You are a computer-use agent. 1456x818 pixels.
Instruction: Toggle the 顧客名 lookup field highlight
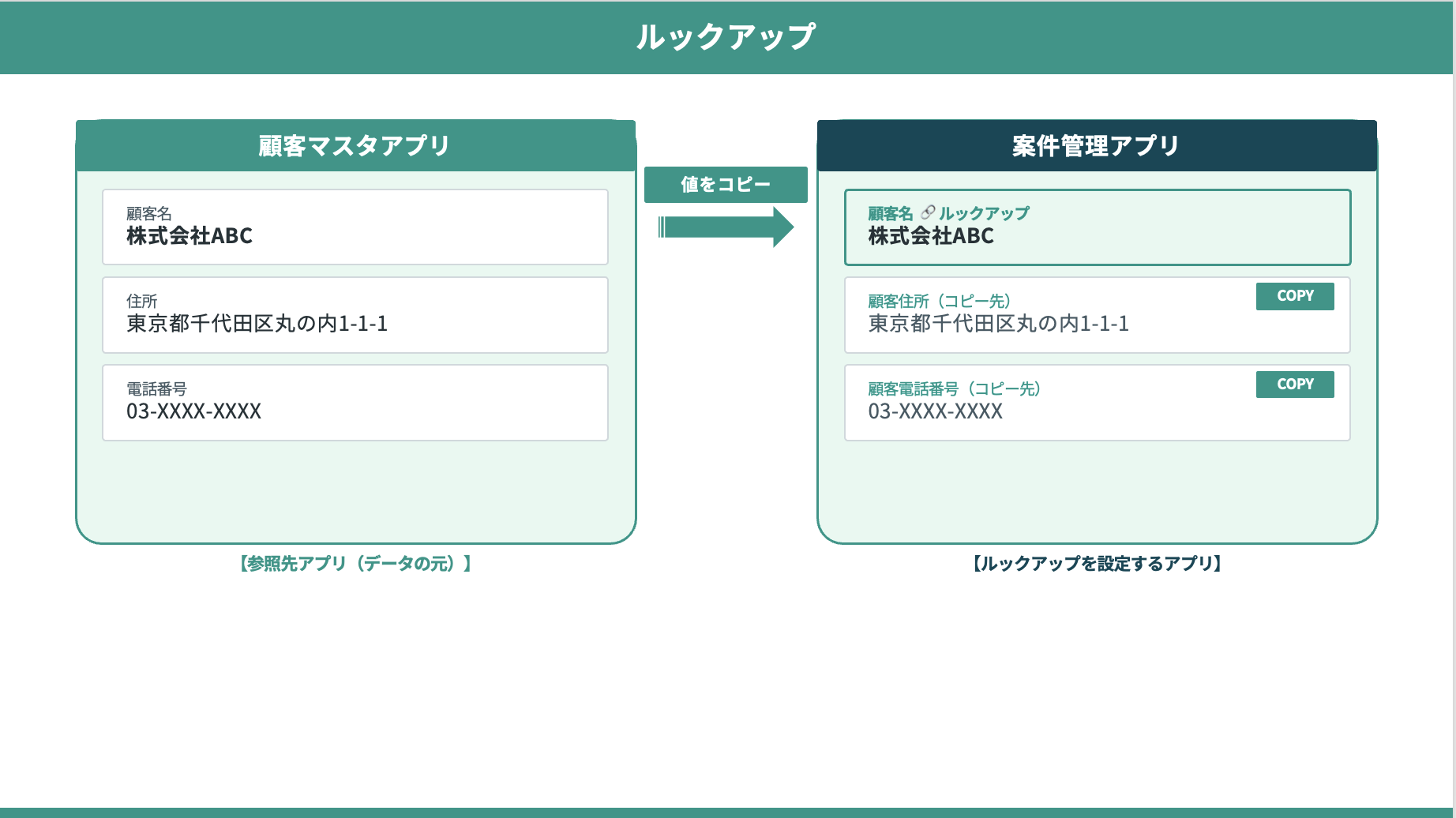coord(1098,227)
